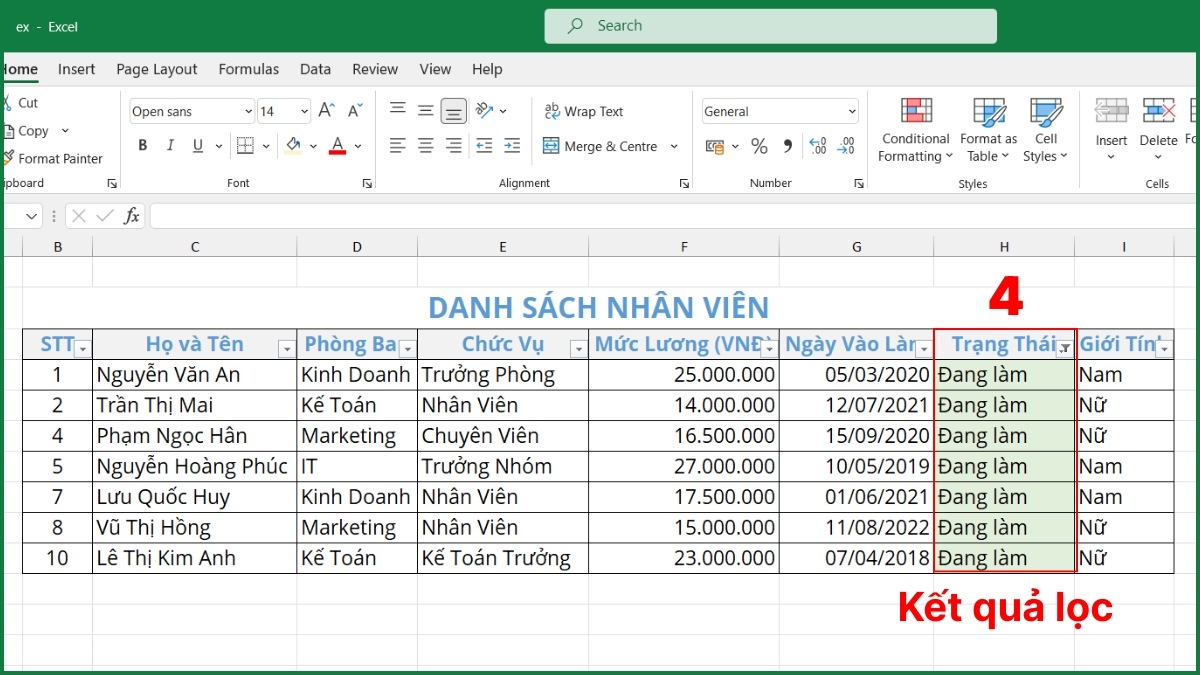
Task: Click the Percent Style icon
Action: click(x=759, y=147)
